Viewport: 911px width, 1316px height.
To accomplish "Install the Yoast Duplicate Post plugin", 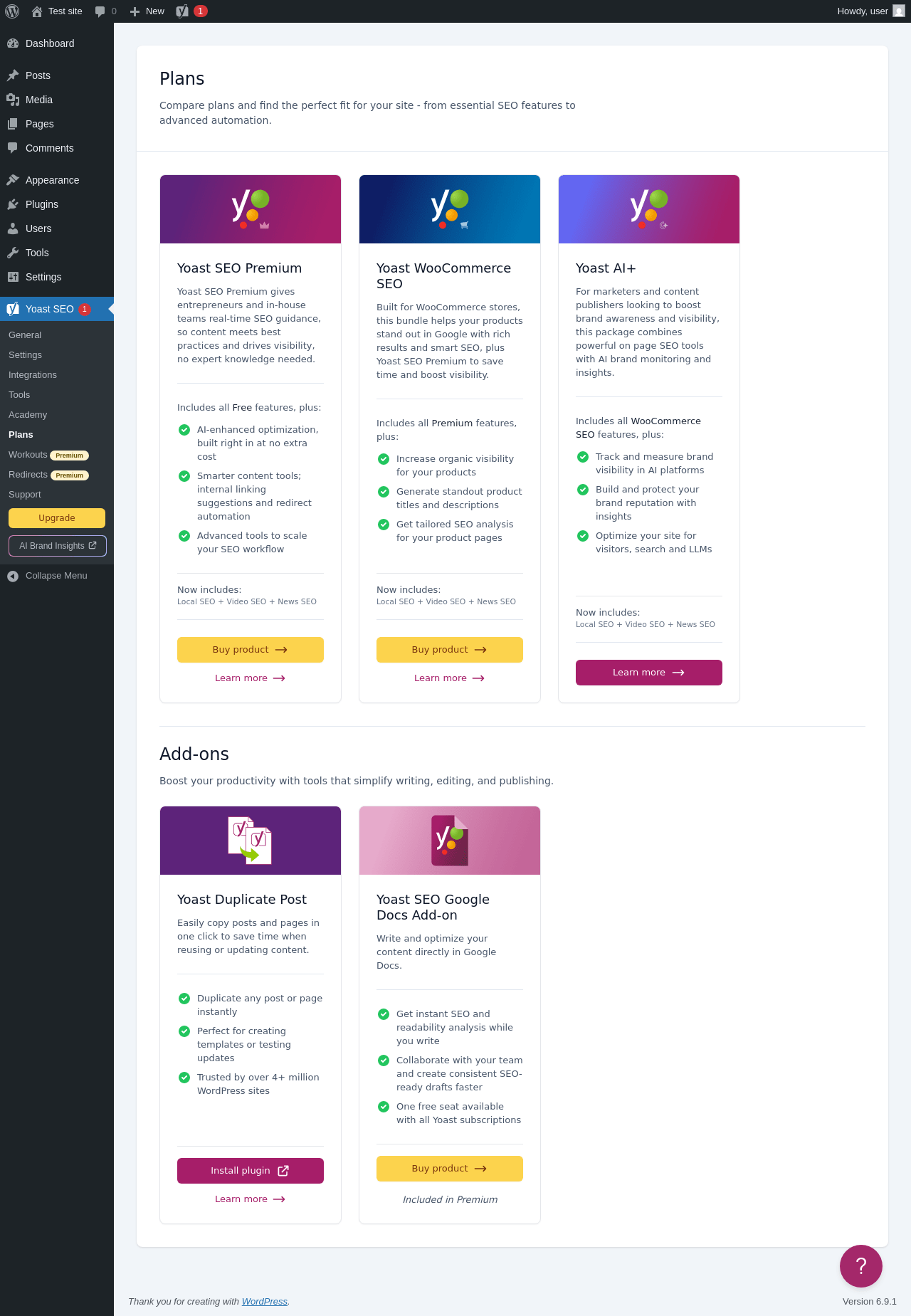I will point(251,1171).
